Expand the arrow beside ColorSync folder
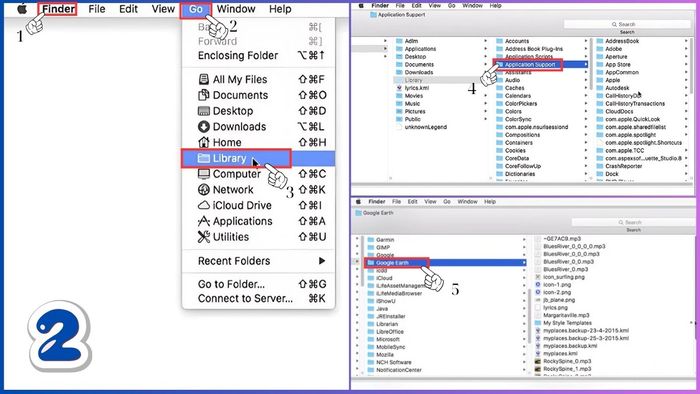Image resolution: width=700 pixels, height=394 pixels. pos(586,119)
